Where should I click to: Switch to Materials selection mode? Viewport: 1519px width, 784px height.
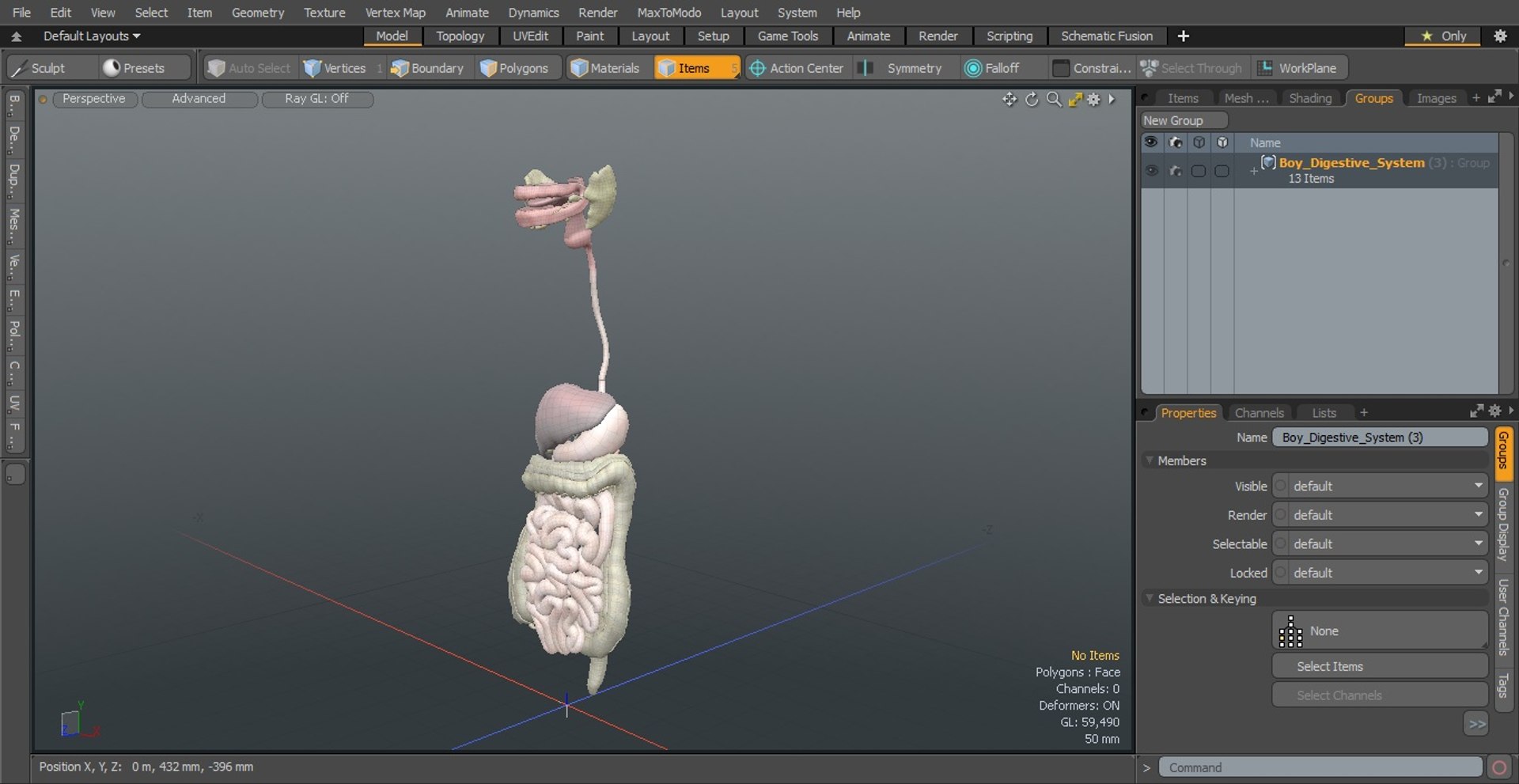pos(605,68)
